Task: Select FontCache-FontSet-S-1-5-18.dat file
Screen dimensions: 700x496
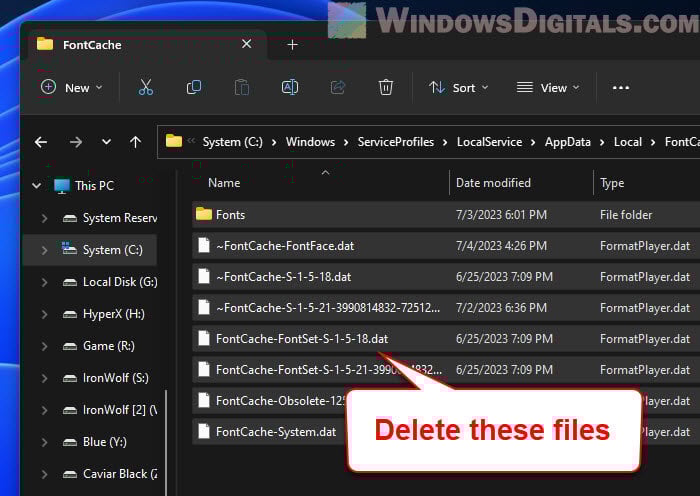Action: tap(446, 338)
